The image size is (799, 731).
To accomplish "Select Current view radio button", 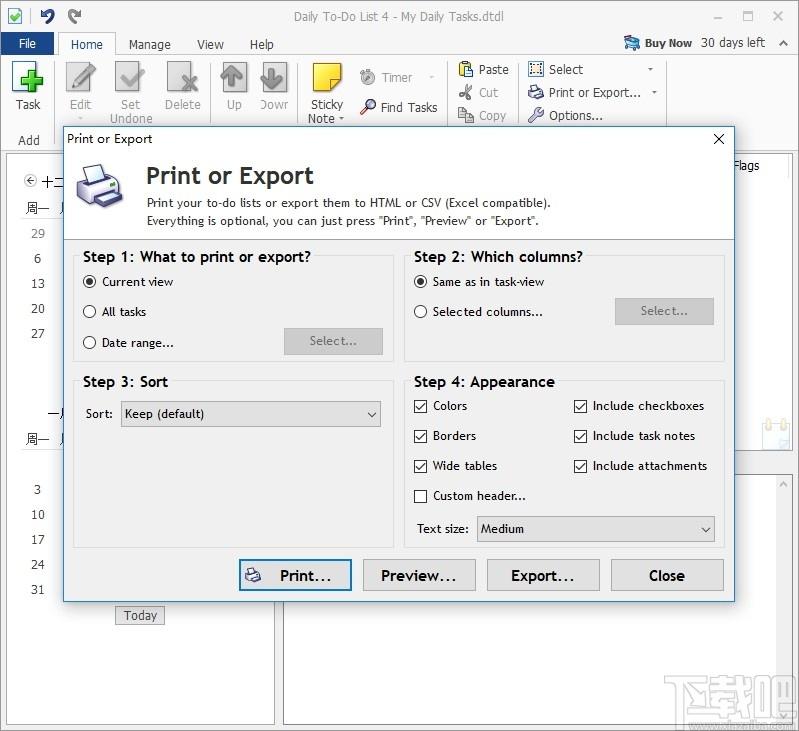I will click(90, 282).
